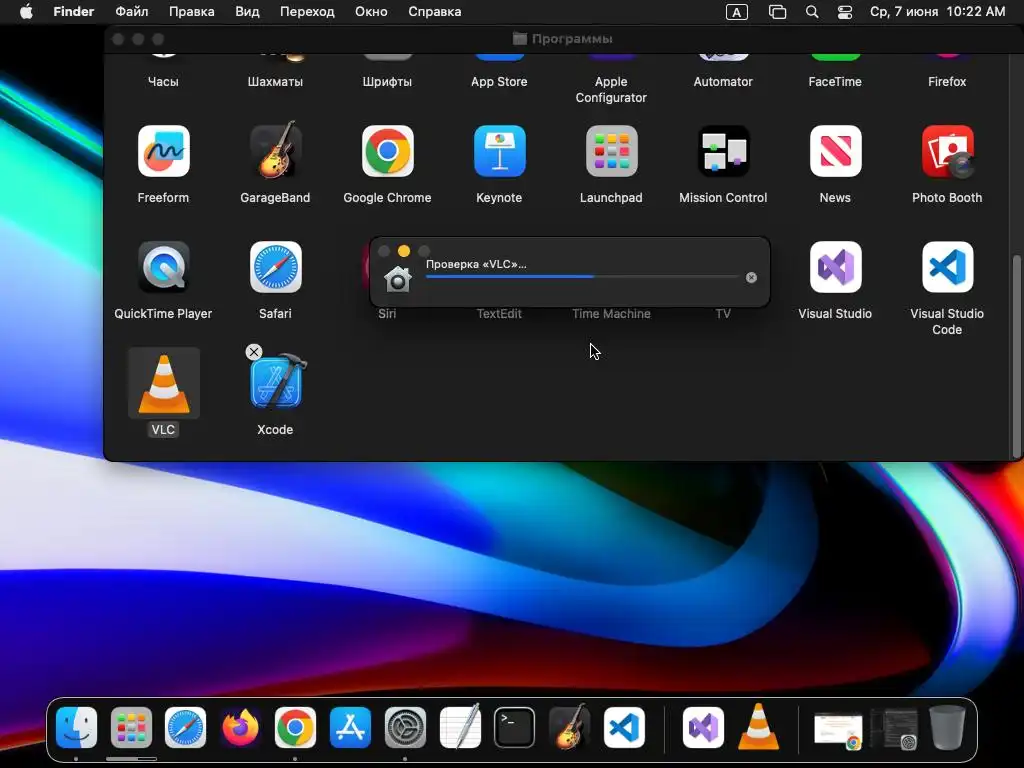Open the News app icon
Viewport: 1024px width, 768px height.
point(835,152)
